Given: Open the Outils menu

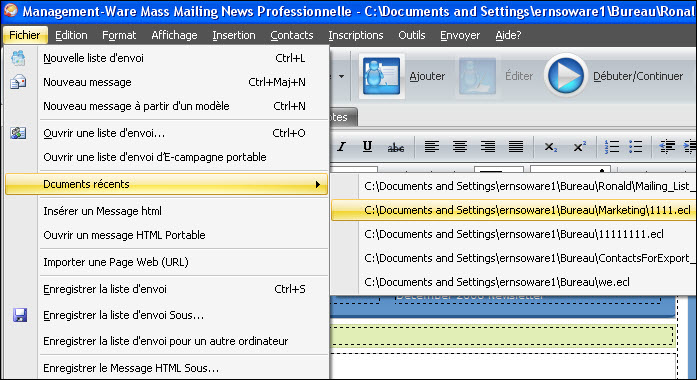Looking at the screenshot, I should (412, 35).
